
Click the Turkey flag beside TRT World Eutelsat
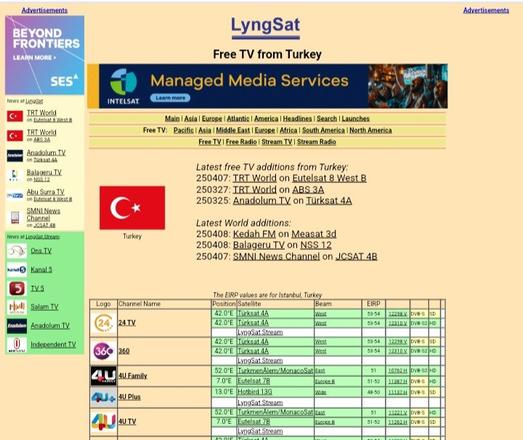[15, 116]
